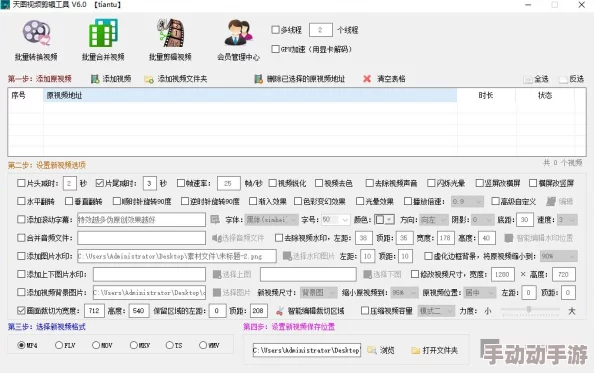Open subtitle 颜色 color picker
Image resolution: width=594 pixels, height=373 pixels.
click(x=385, y=219)
